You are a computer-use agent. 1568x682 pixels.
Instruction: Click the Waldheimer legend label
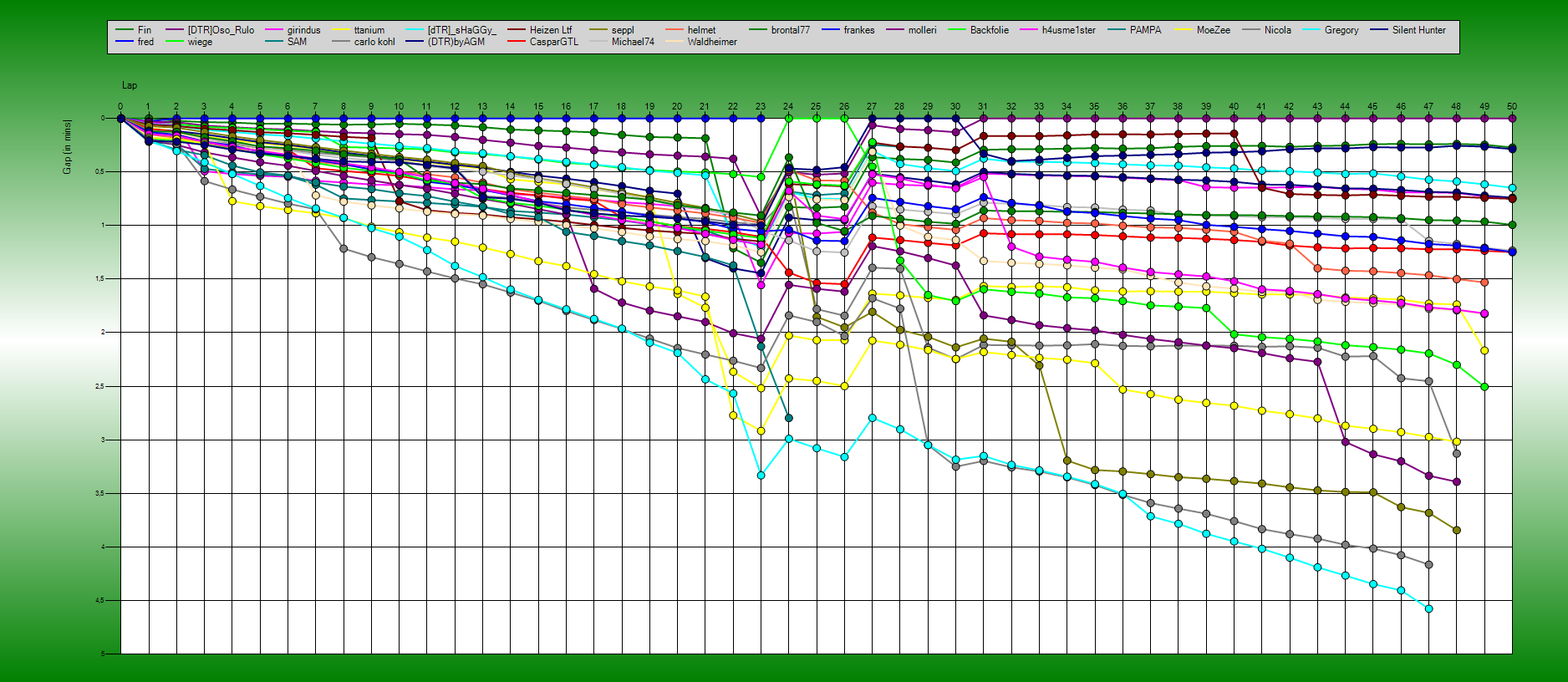click(712, 42)
